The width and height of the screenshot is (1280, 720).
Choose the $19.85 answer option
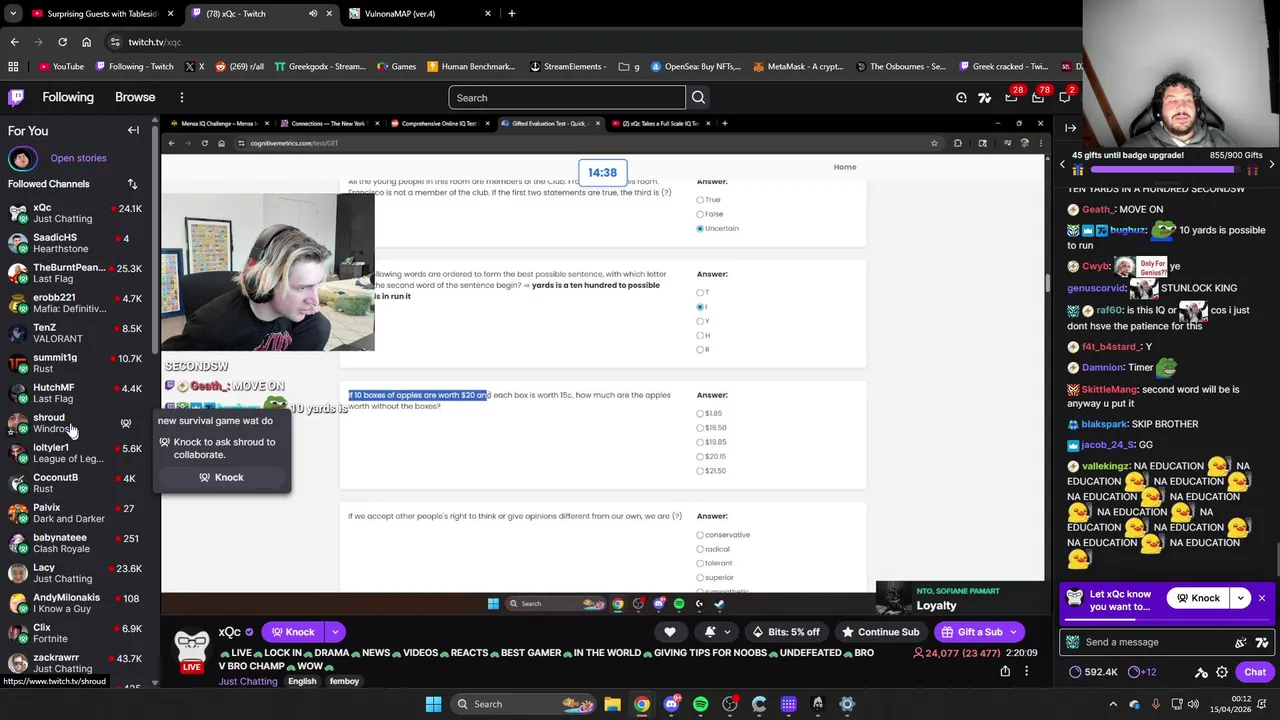tap(700, 442)
